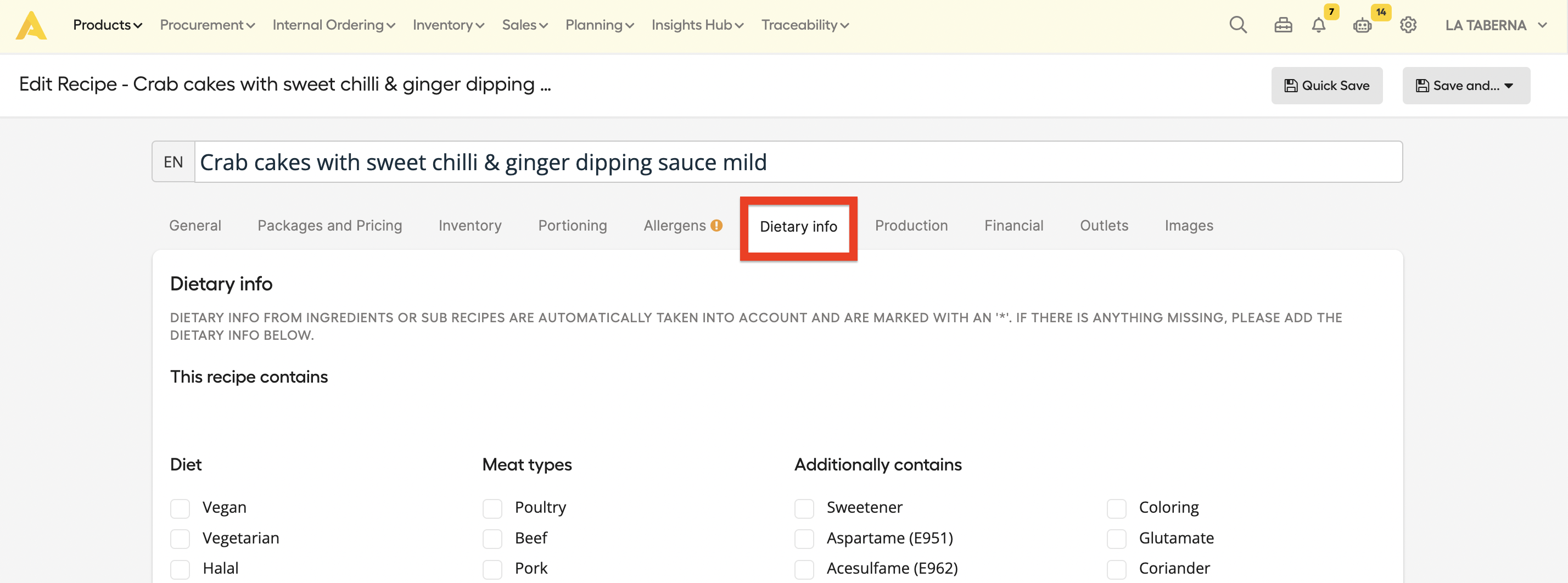This screenshot has width=1568, height=583.
Task: Click the Quick Save button
Action: pyautogui.click(x=1326, y=86)
